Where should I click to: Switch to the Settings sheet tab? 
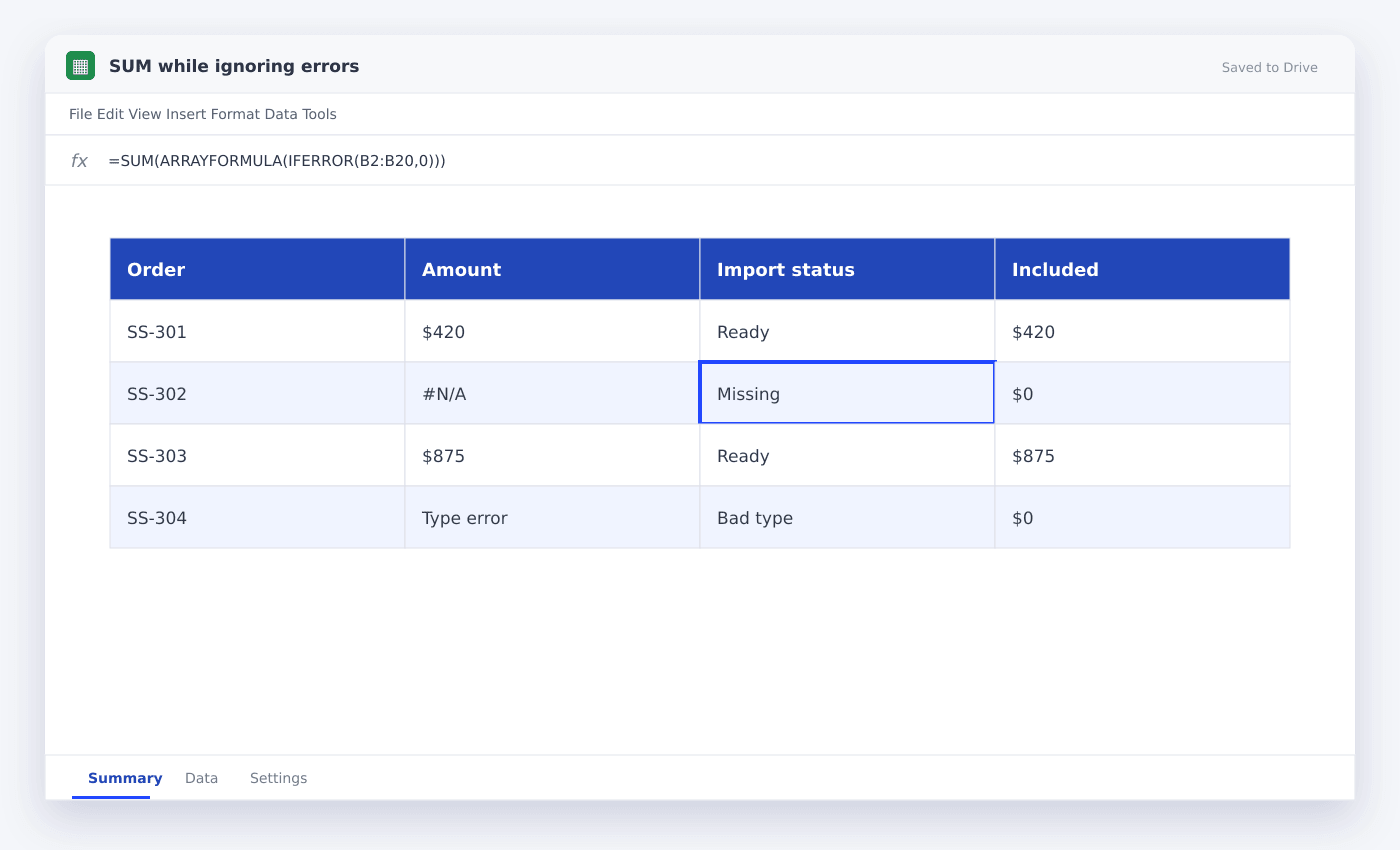click(278, 778)
